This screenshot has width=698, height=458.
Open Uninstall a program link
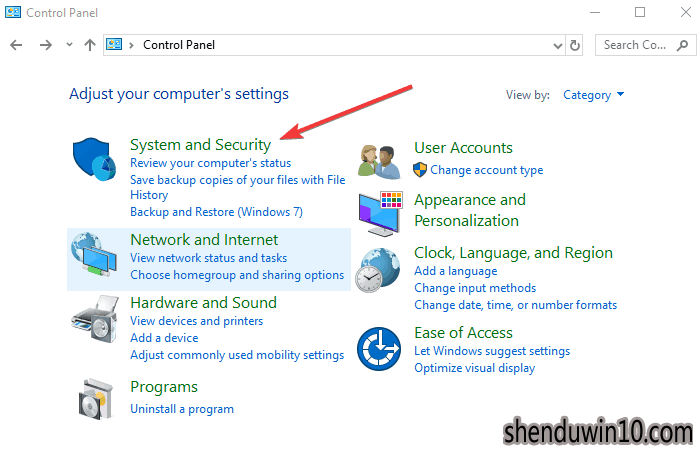[182, 409]
